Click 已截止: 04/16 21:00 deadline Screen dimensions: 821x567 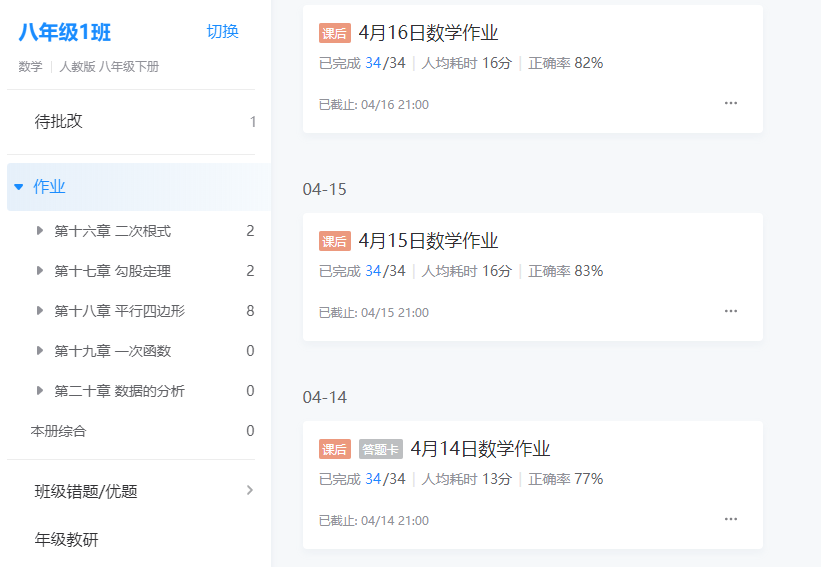click(x=374, y=105)
